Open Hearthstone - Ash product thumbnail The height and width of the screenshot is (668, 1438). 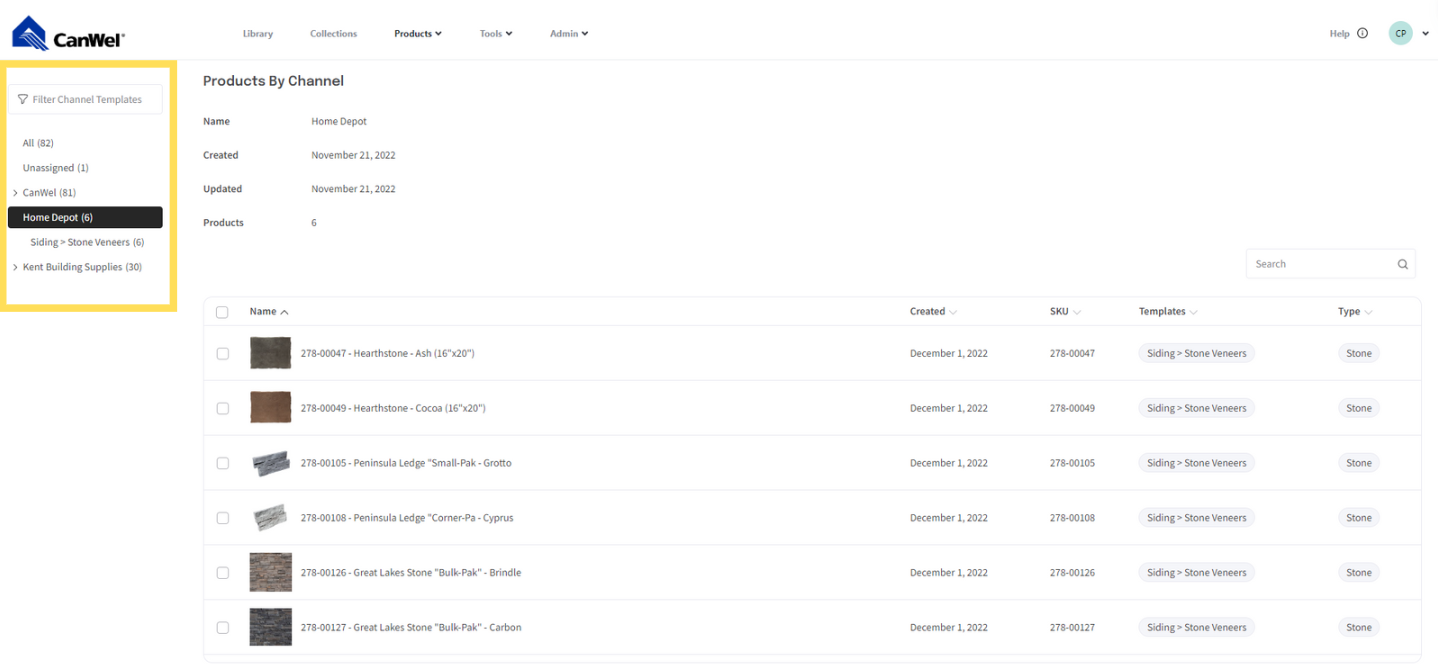(270, 353)
